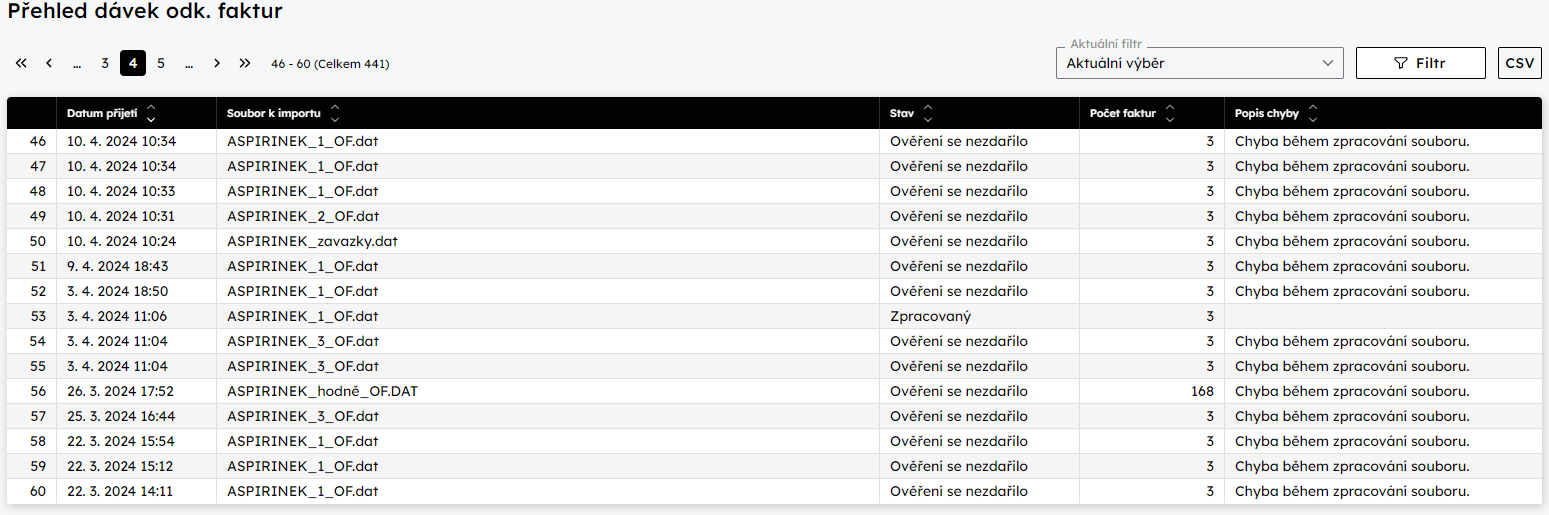The image size is (1549, 515).
Task: Jump to last page using double-right arrows
Action: click(245, 63)
